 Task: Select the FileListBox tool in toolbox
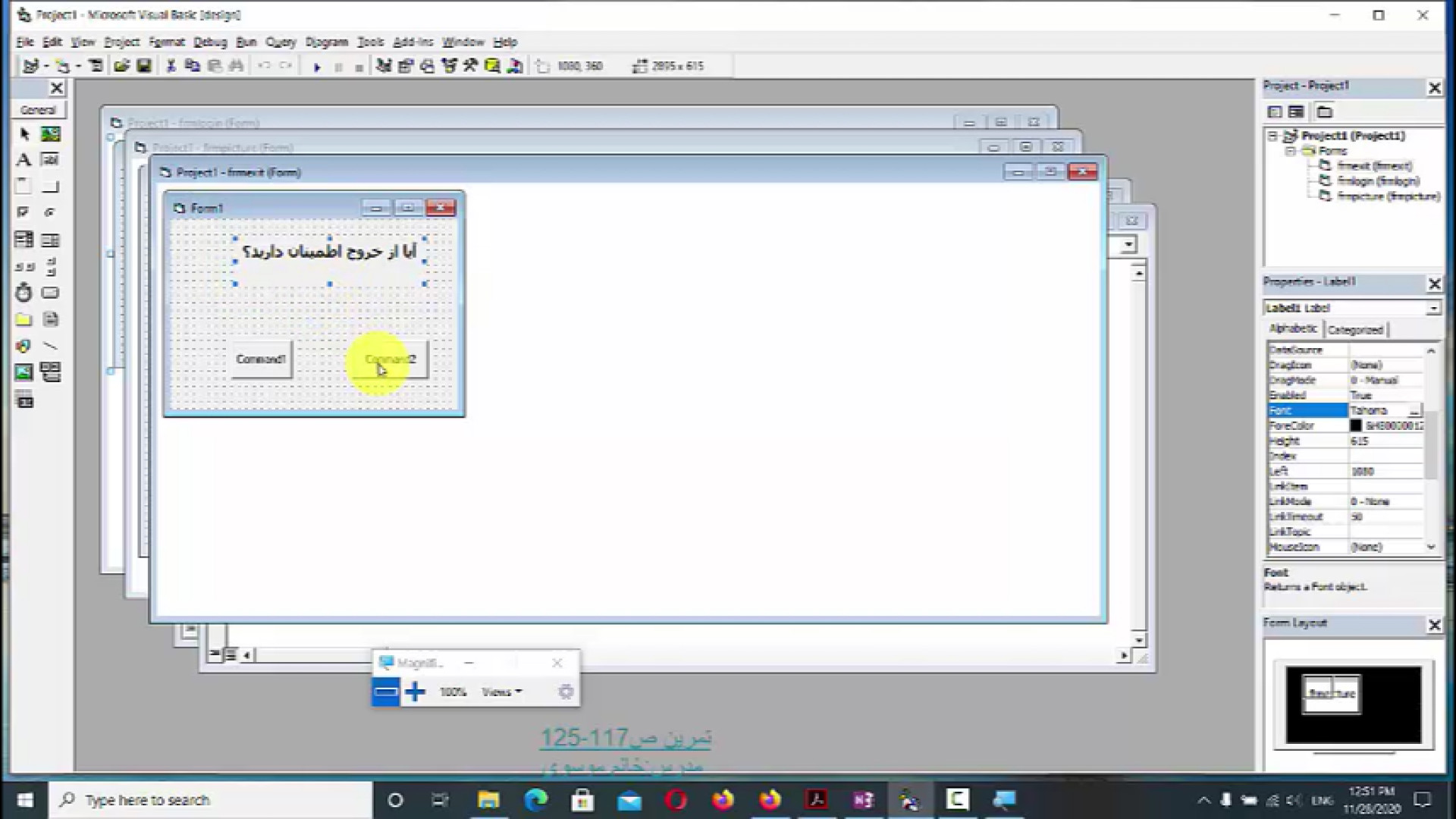coord(50,319)
